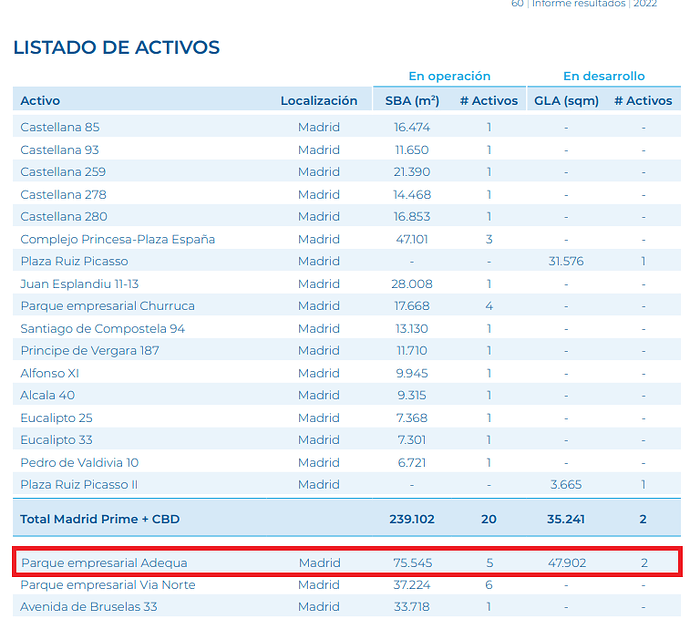Image resolution: width=690 pixels, height=618 pixels.
Task: Click the SBA value 11.650
Action: tap(412, 150)
